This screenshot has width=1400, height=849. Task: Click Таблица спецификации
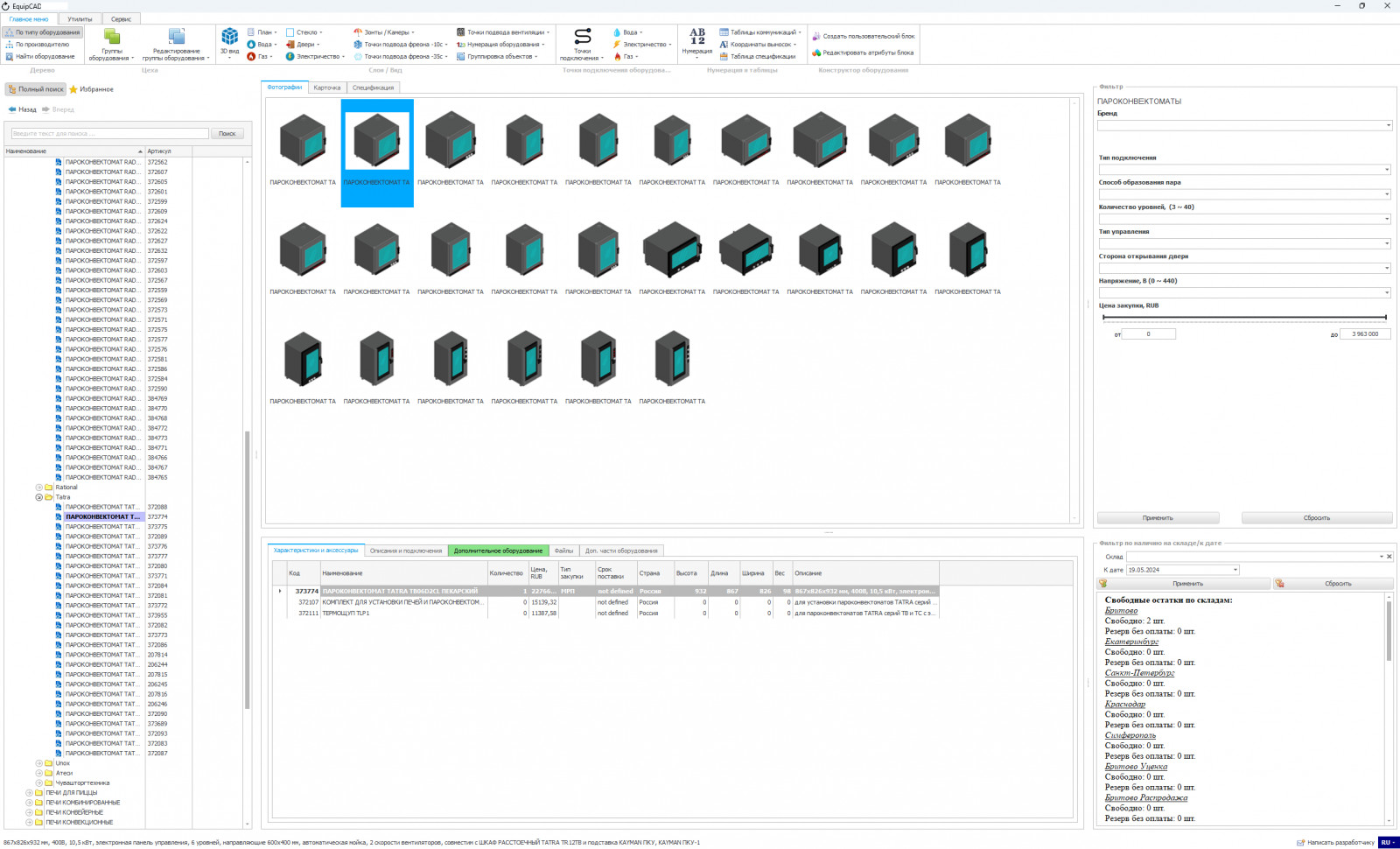pos(758,57)
